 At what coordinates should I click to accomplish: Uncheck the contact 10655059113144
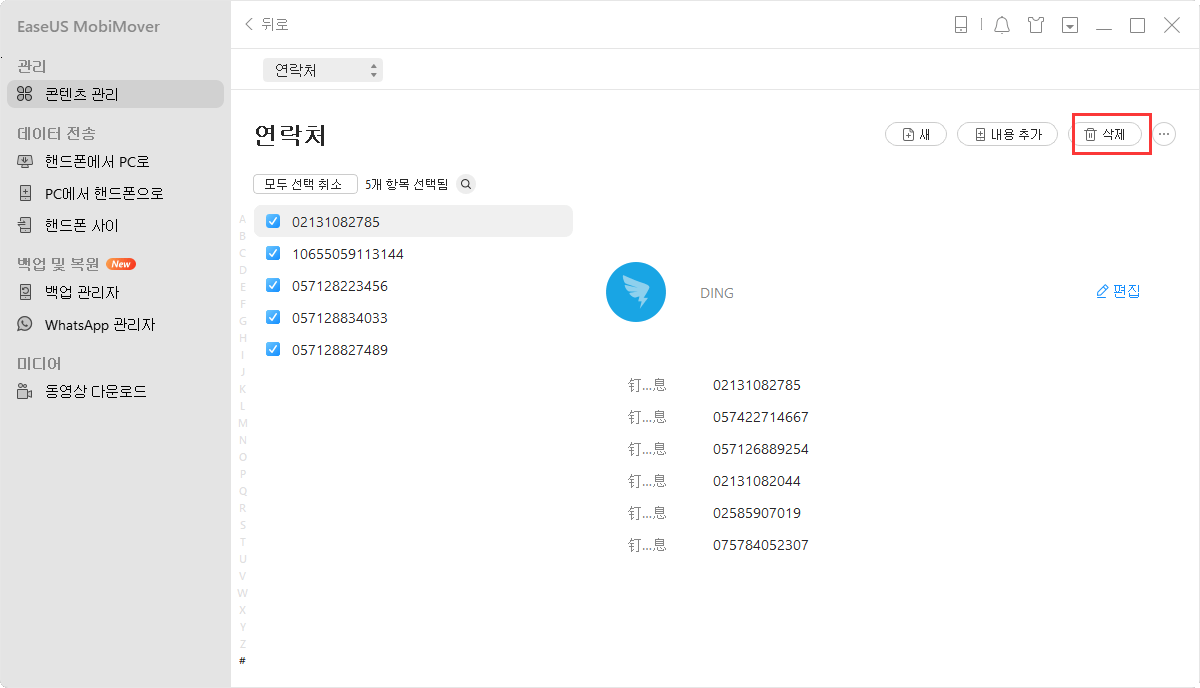273,253
